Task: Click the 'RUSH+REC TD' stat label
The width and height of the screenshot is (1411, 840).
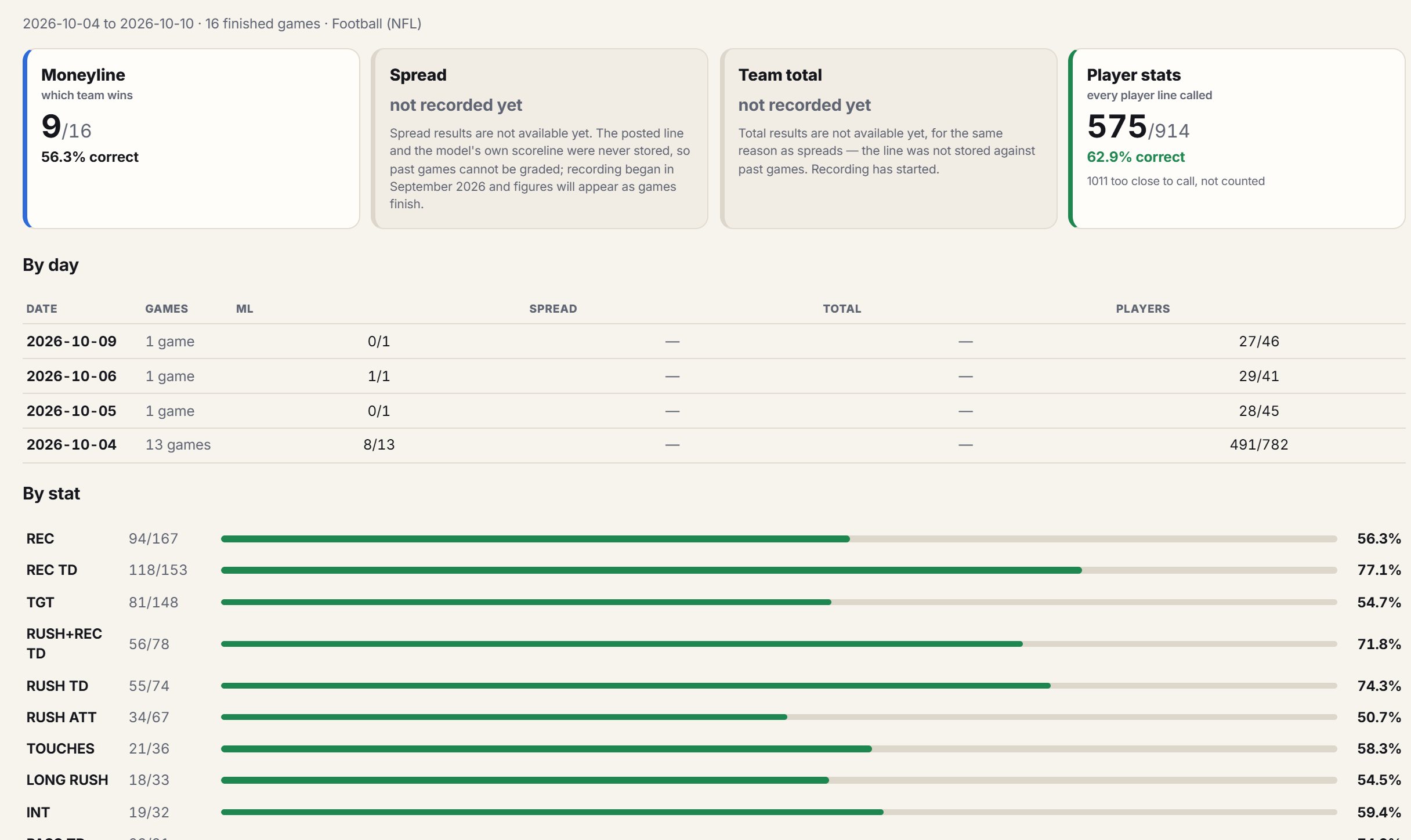Action: click(x=64, y=644)
